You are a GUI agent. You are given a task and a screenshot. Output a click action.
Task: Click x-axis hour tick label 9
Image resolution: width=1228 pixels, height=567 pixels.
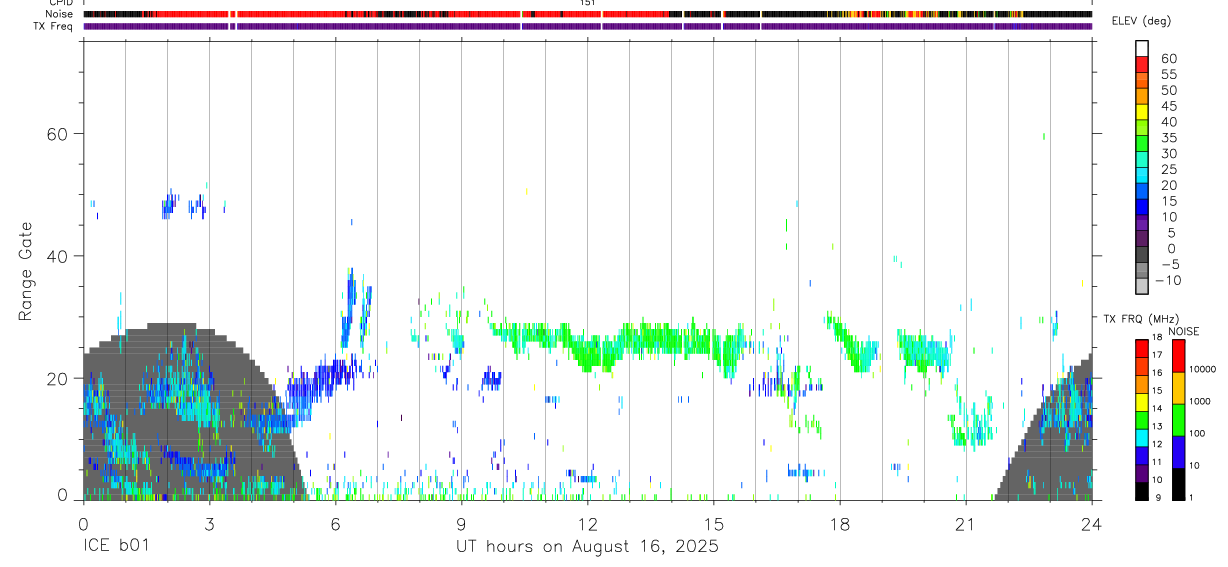pos(461,523)
